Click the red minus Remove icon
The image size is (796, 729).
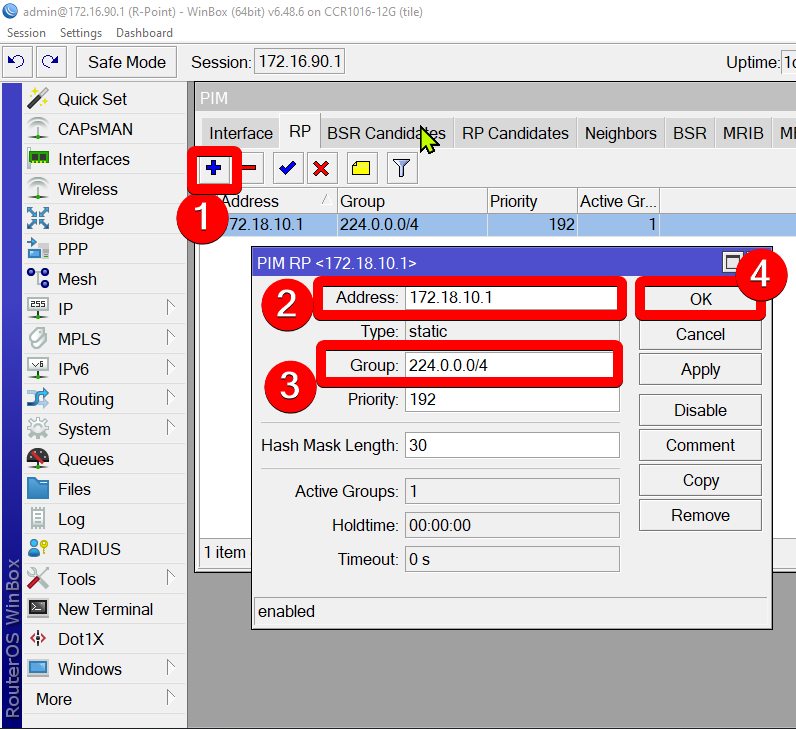click(x=250, y=168)
